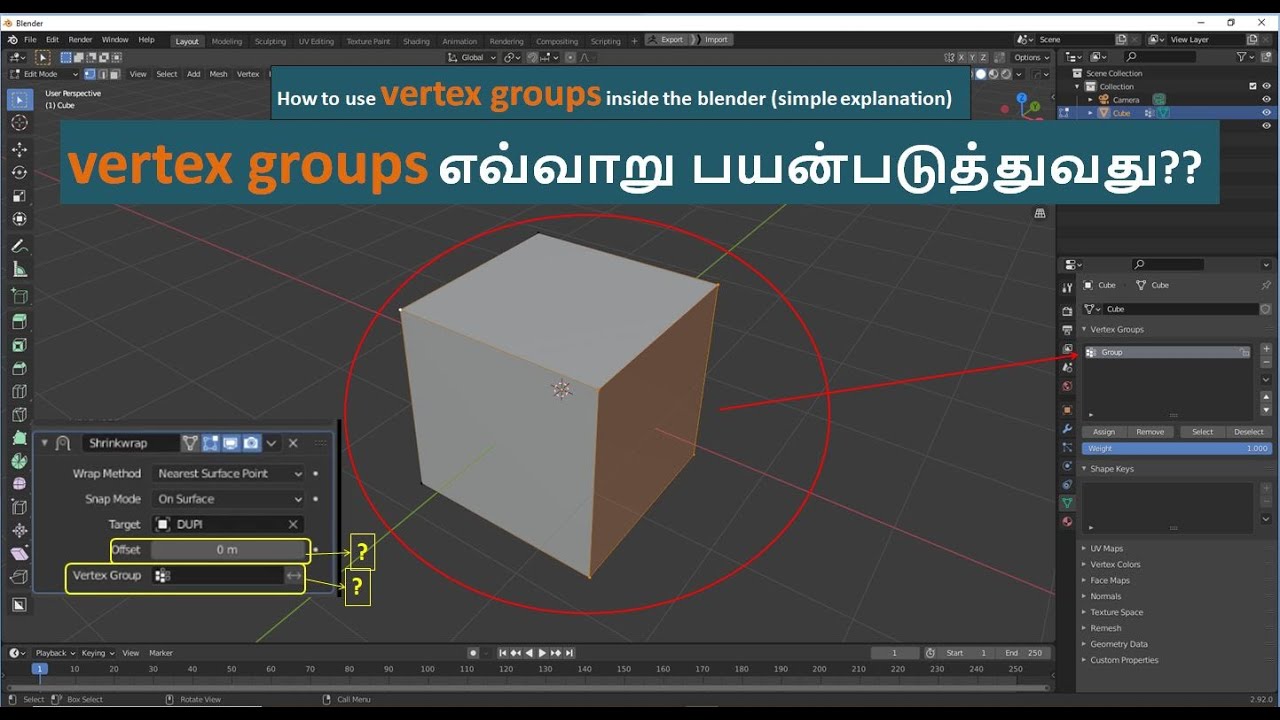Toggle Shrinkwrap modifier edit mode display
This screenshot has width=1280, height=720.
[211, 443]
